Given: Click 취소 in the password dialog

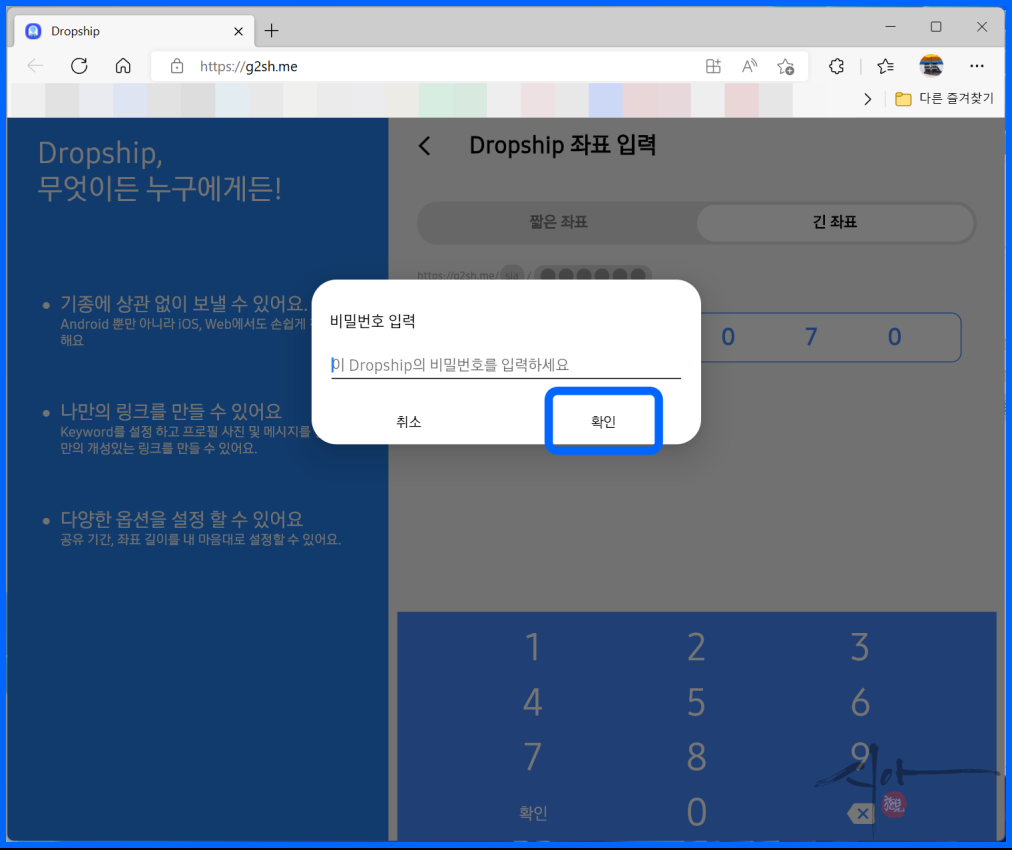Looking at the screenshot, I should point(409,421).
